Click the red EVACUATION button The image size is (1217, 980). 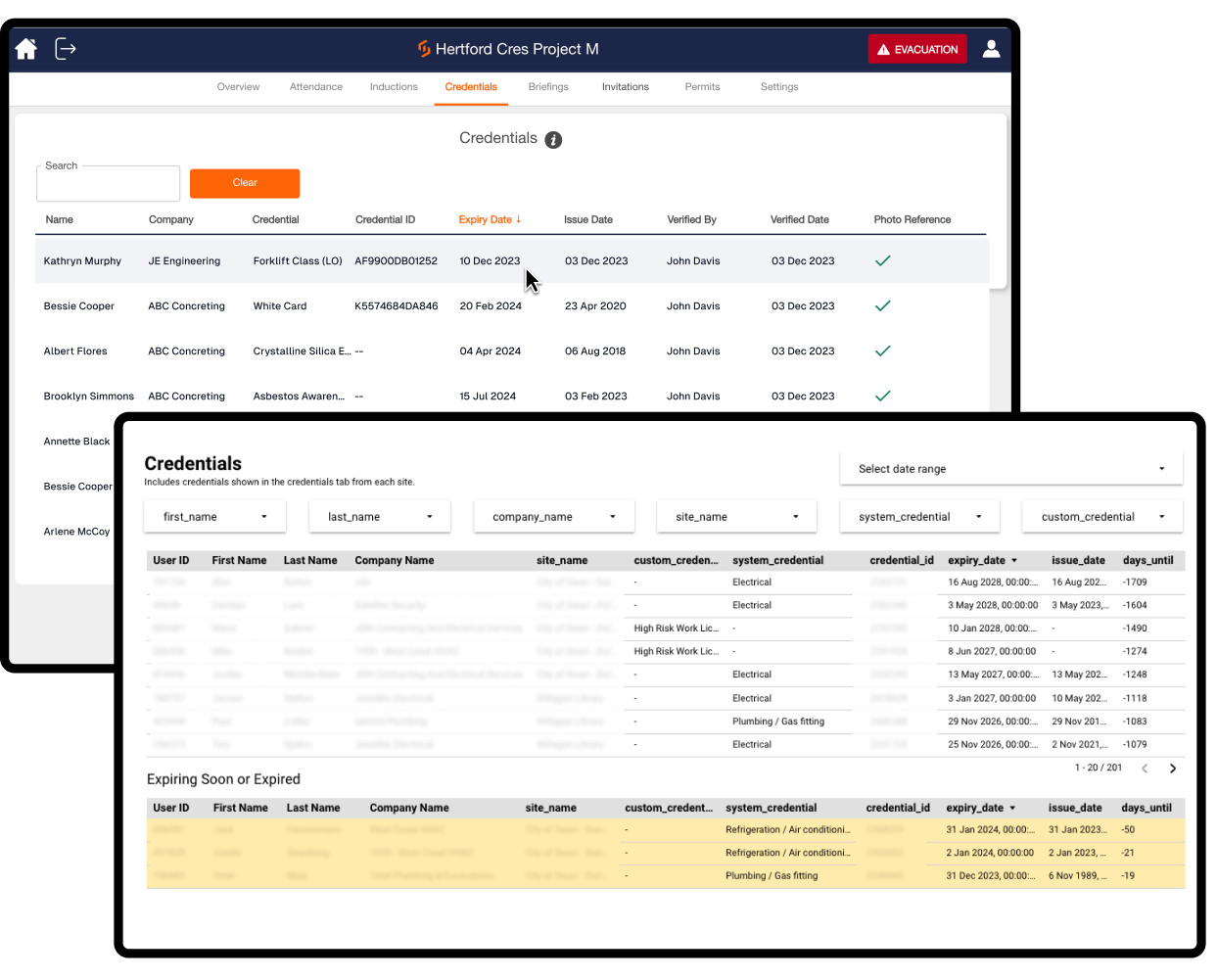point(917,48)
